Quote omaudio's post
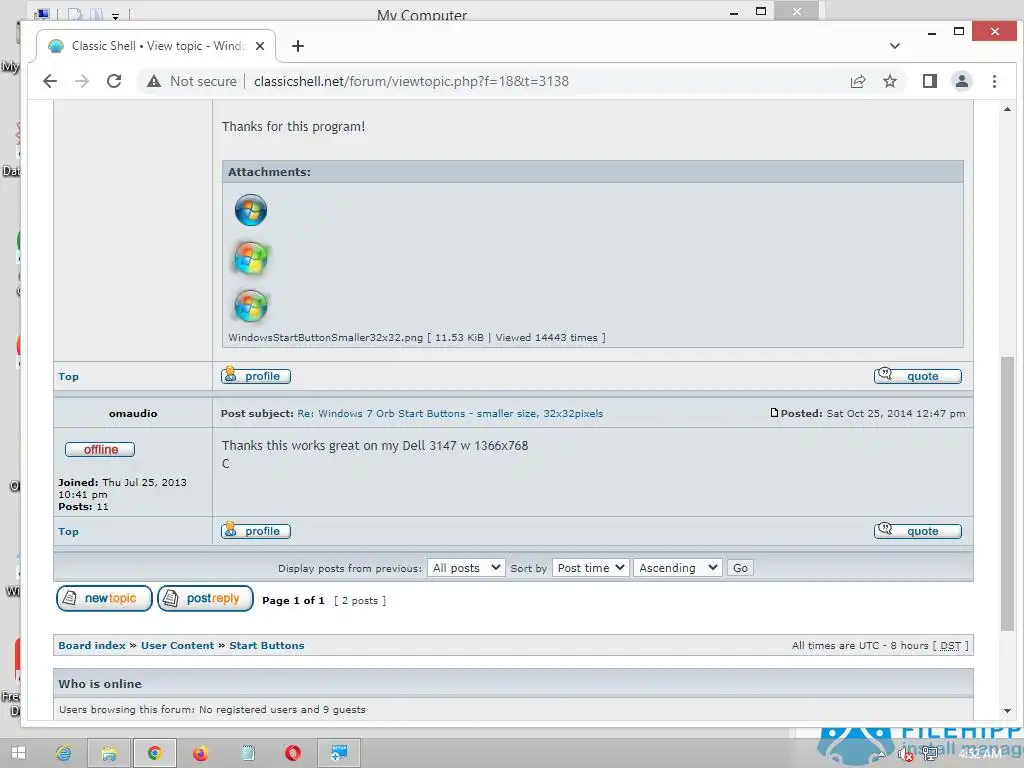Screen dimensions: 1024x768 point(918,531)
